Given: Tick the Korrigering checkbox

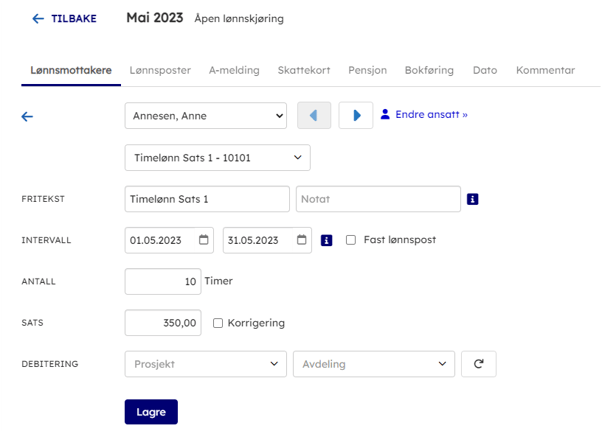Looking at the screenshot, I should 218,323.
